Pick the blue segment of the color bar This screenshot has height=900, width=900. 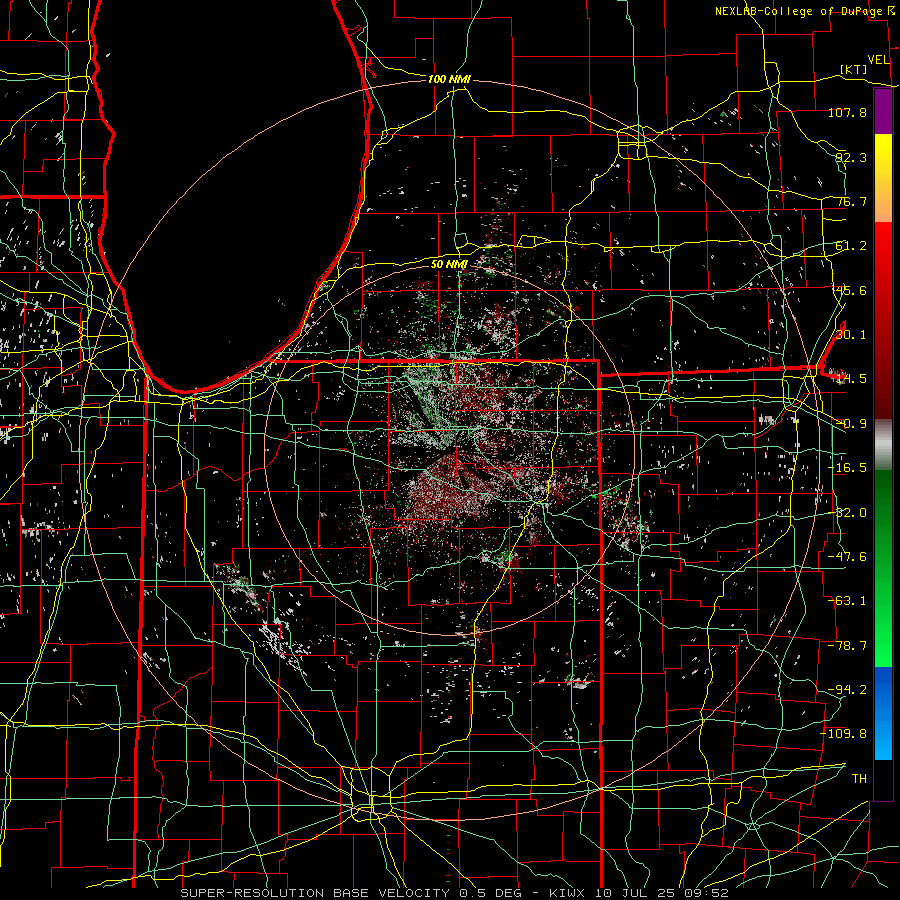[x=883, y=713]
